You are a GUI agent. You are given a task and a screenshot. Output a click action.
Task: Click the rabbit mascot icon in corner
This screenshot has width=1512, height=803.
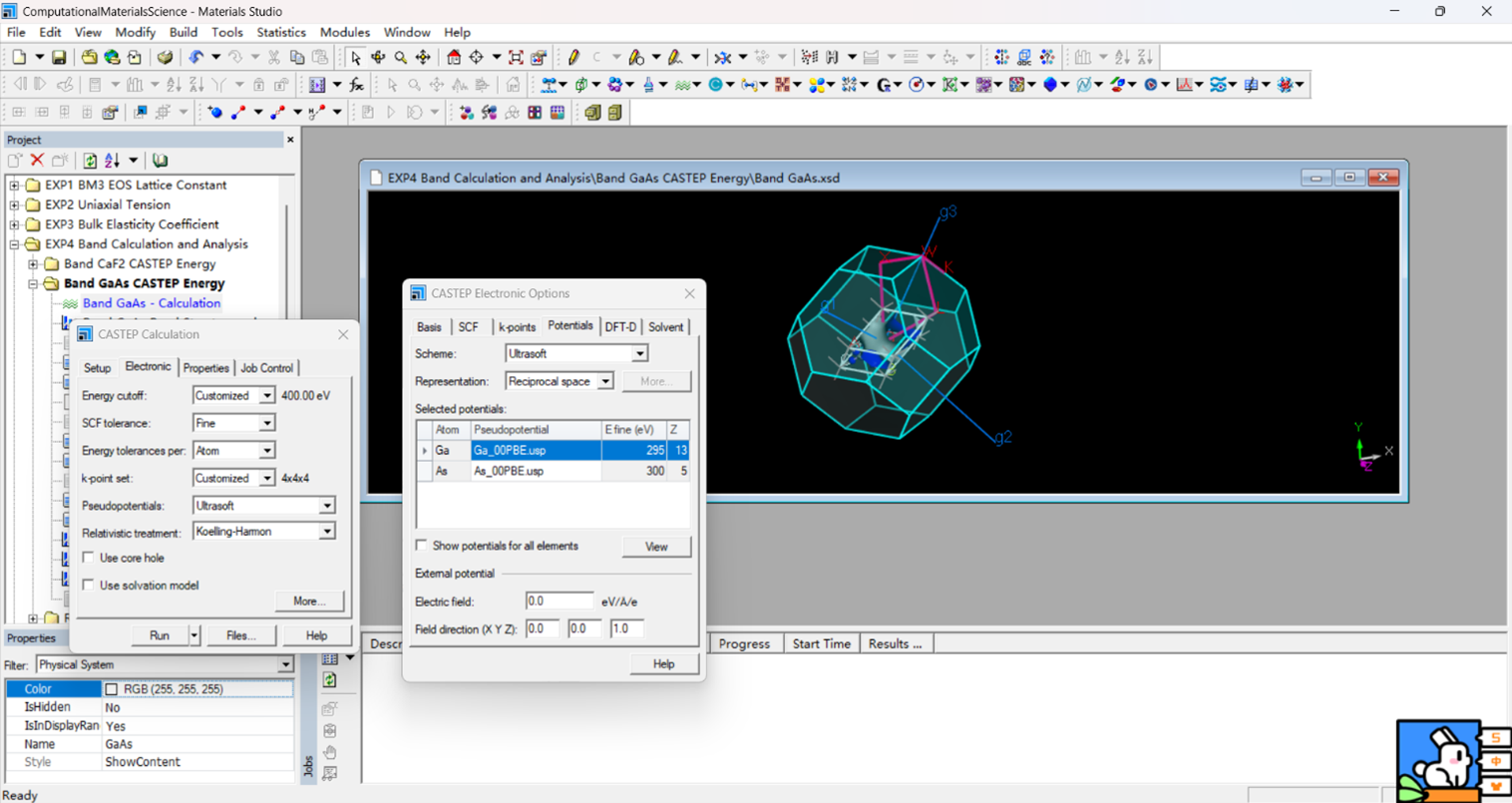point(1437,760)
